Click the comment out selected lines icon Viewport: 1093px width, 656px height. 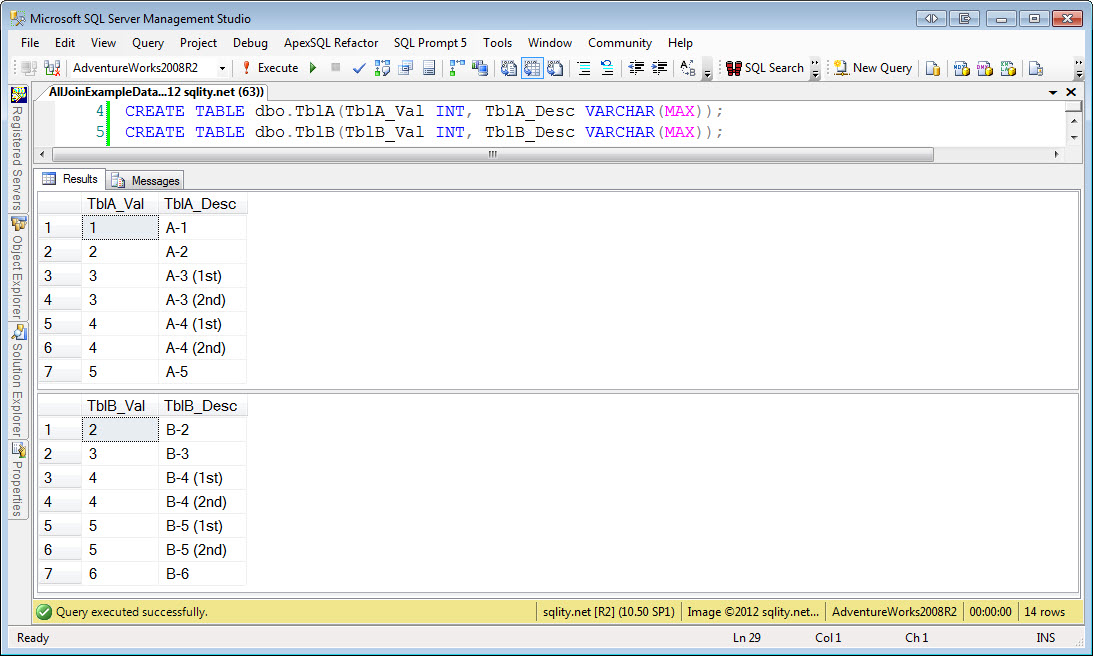click(x=584, y=68)
